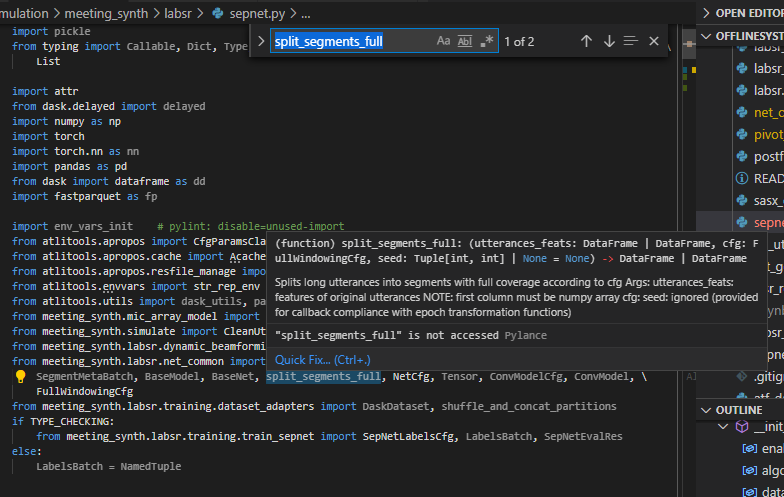Viewport: 784px width, 497px height.
Task: Select the data outline symbol
Action: pyautogui.click(x=772, y=492)
